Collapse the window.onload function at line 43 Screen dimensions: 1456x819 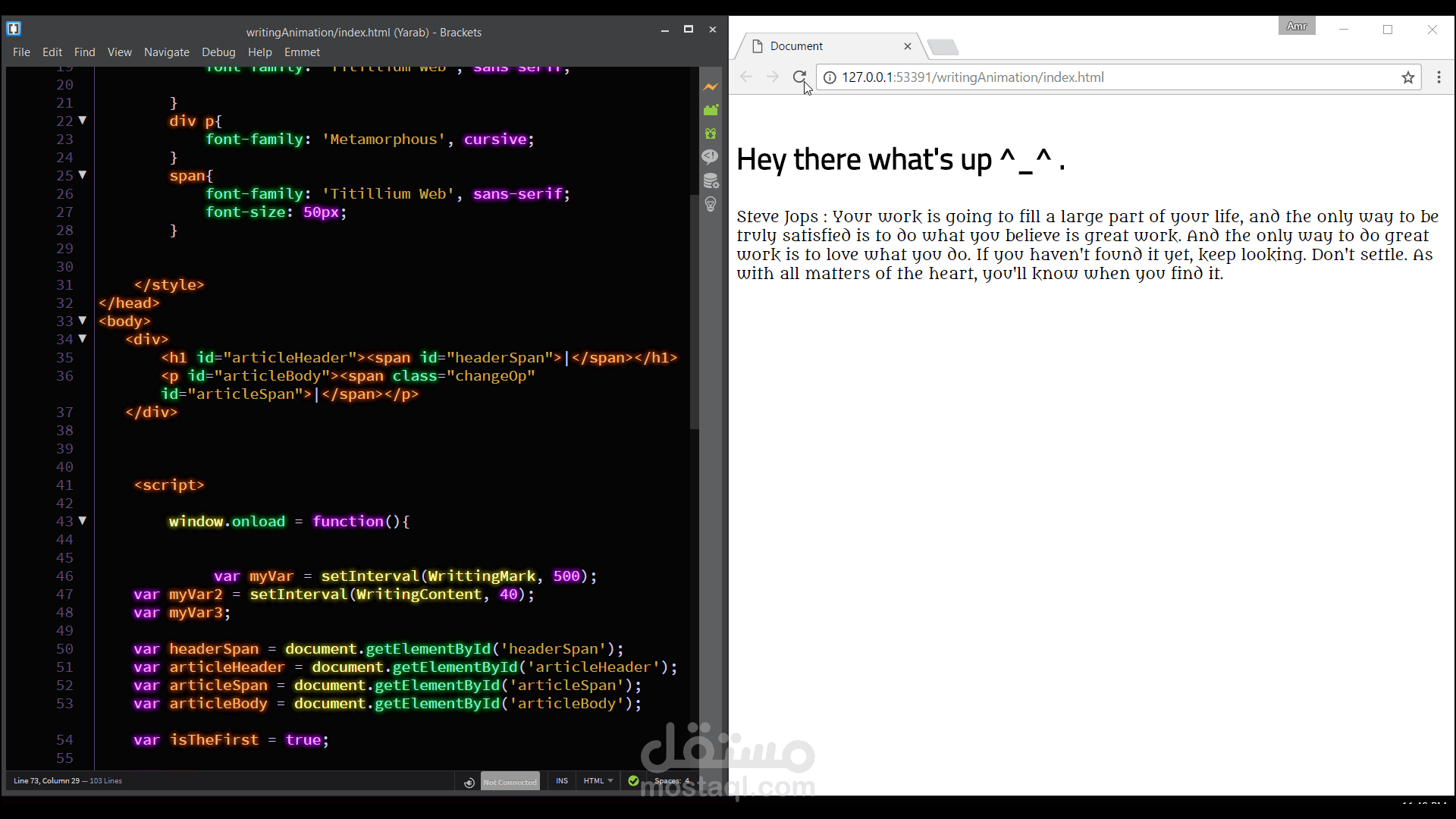tap(83, 521)
